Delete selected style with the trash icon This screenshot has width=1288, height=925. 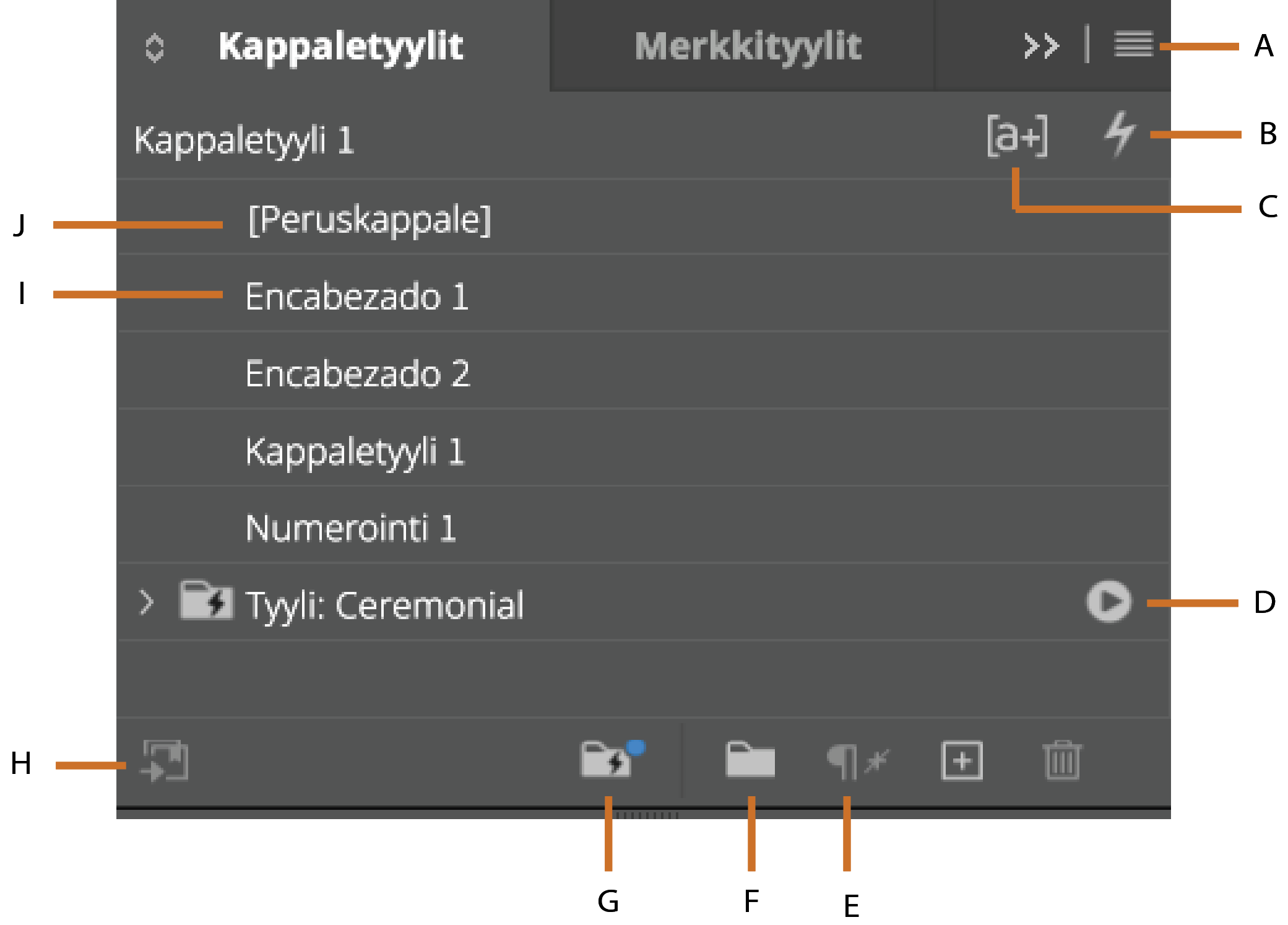[x=1063, y=762]
